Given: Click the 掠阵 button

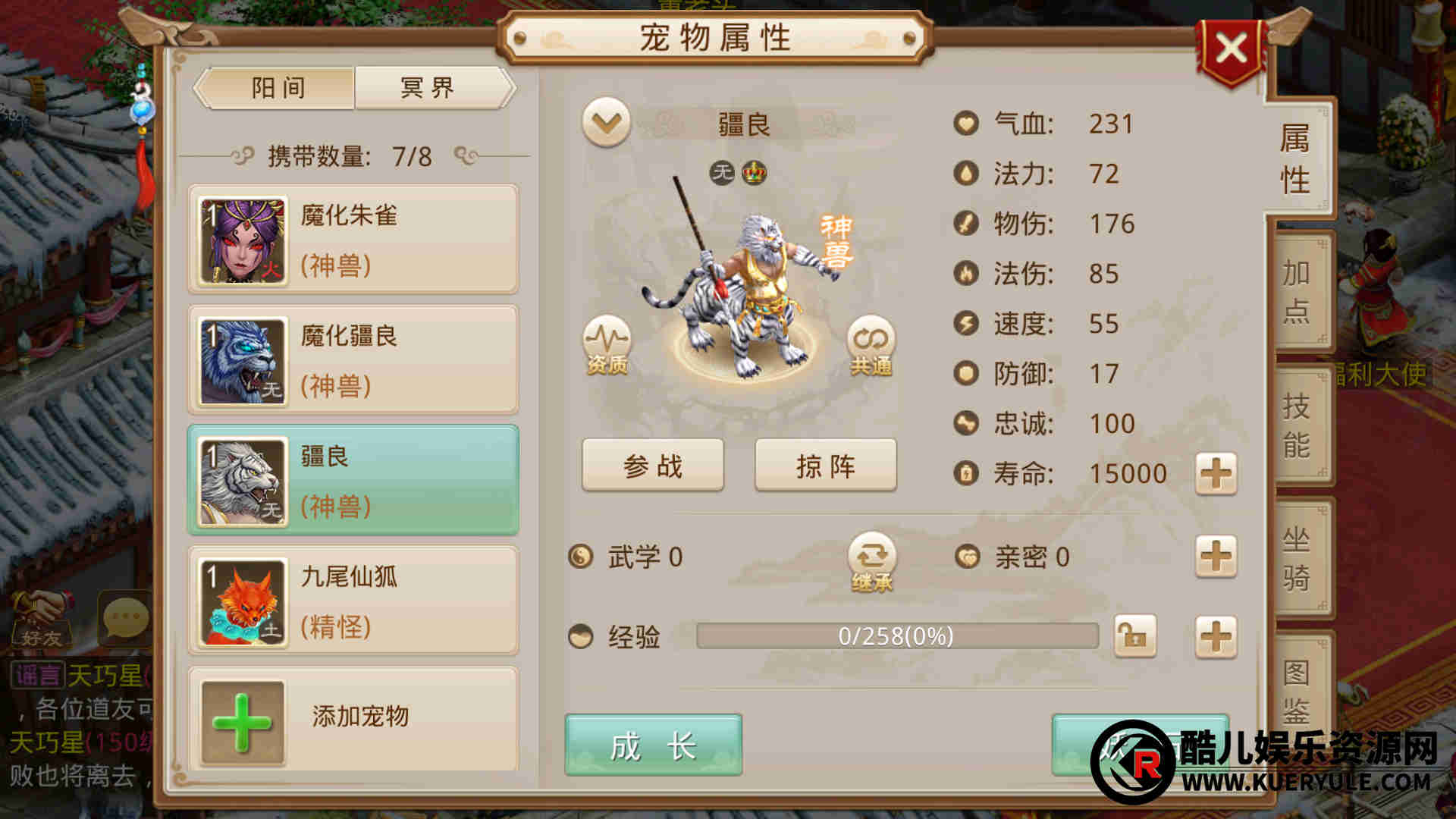Looking at the screenshot, I should [x=826, y=466].
